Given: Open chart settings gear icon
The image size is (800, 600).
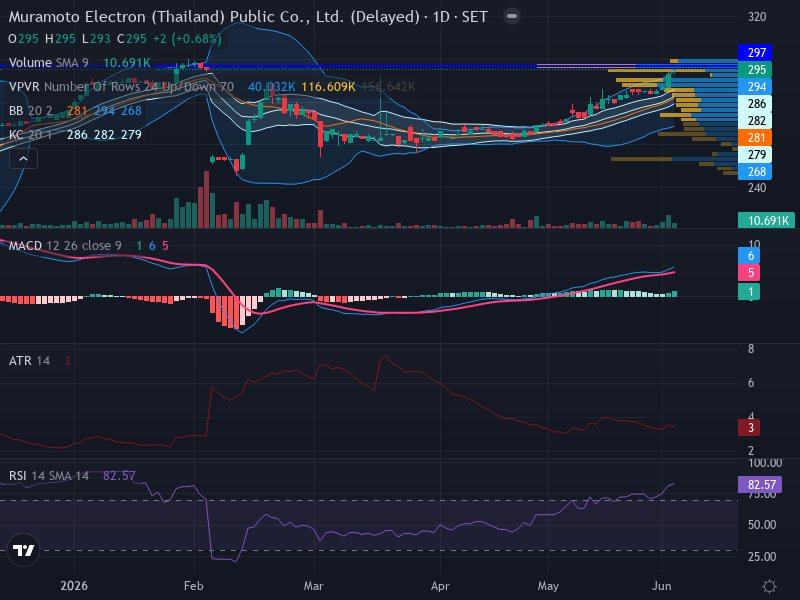Looking at the screenshot, I should (769, 586).
